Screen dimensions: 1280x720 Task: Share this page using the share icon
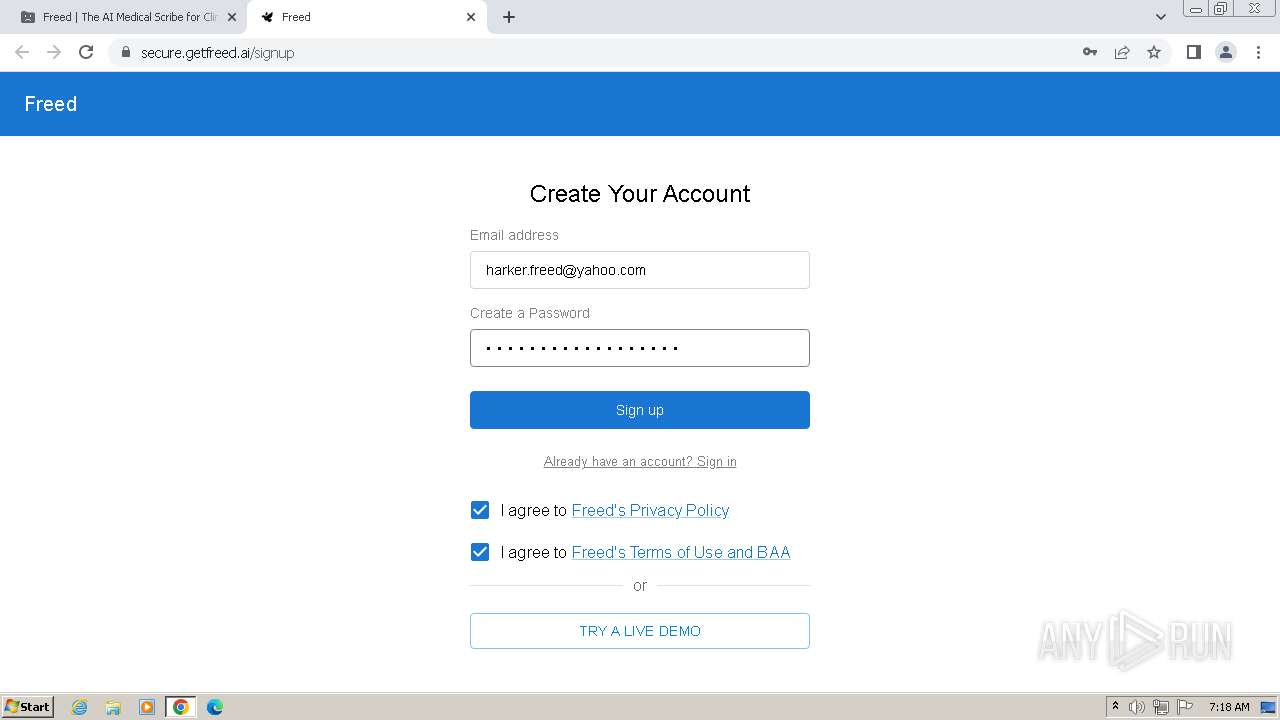(x=1122, y=52)
